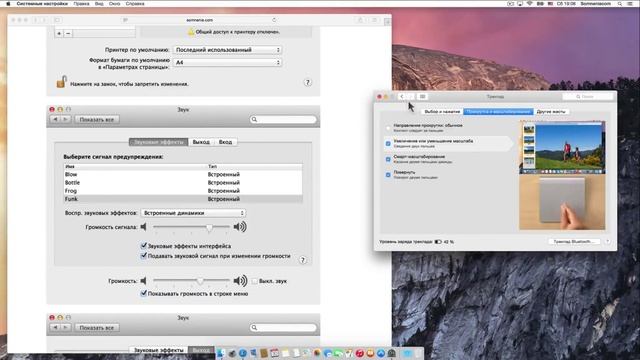Image resolution: width=640 pixels, height=360 pixels.
Task: Open help in the printer settings pane
Action: coord(308,82)
